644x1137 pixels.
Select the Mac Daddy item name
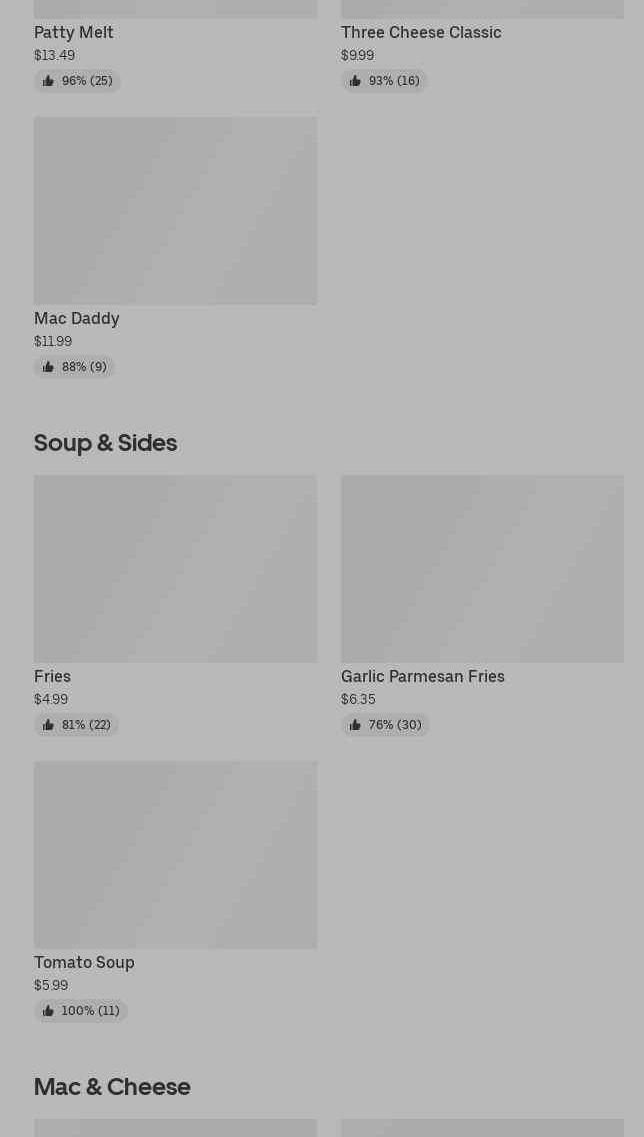coord(77,318)
